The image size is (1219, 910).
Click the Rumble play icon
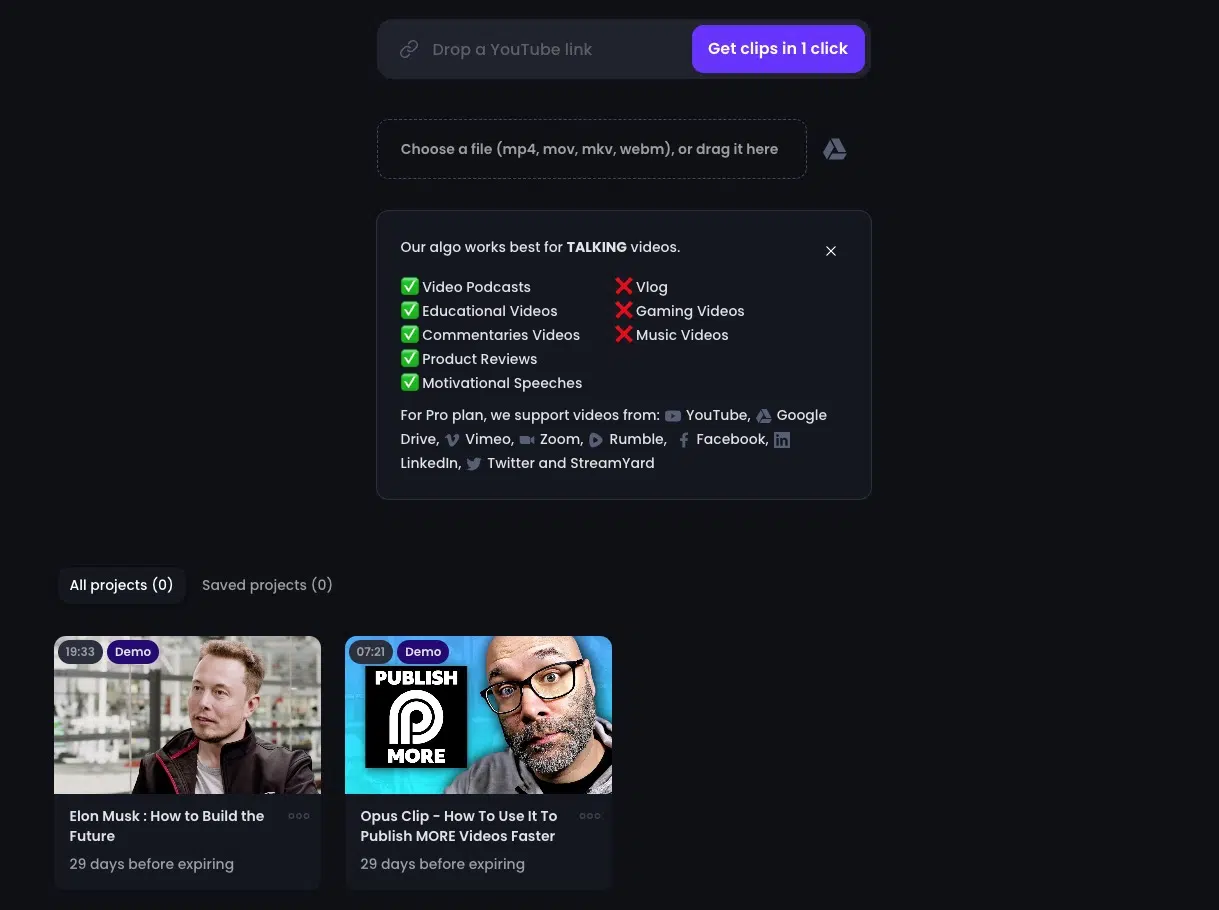(596, 440)
